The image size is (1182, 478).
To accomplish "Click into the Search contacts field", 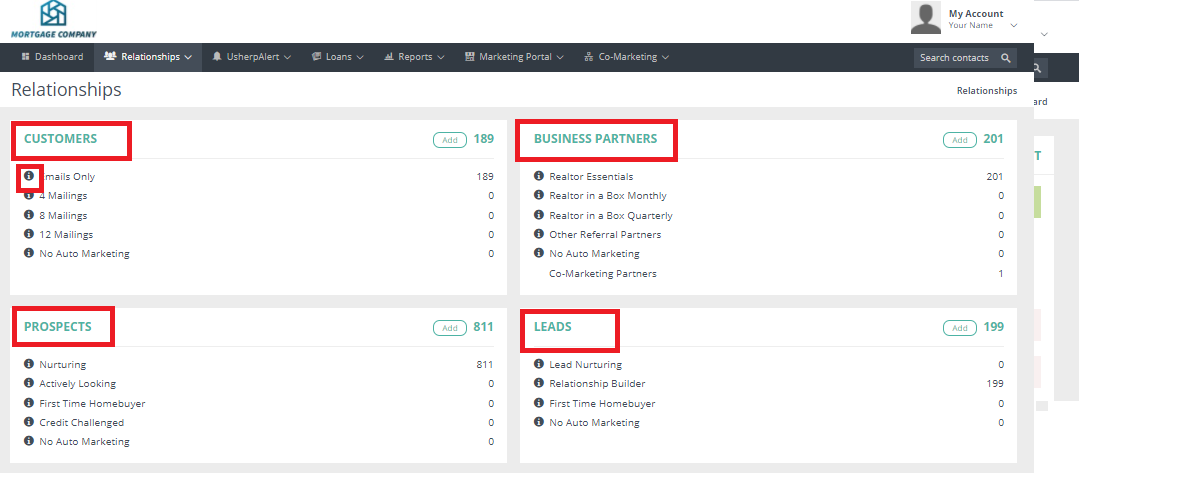I will (954, 58).
